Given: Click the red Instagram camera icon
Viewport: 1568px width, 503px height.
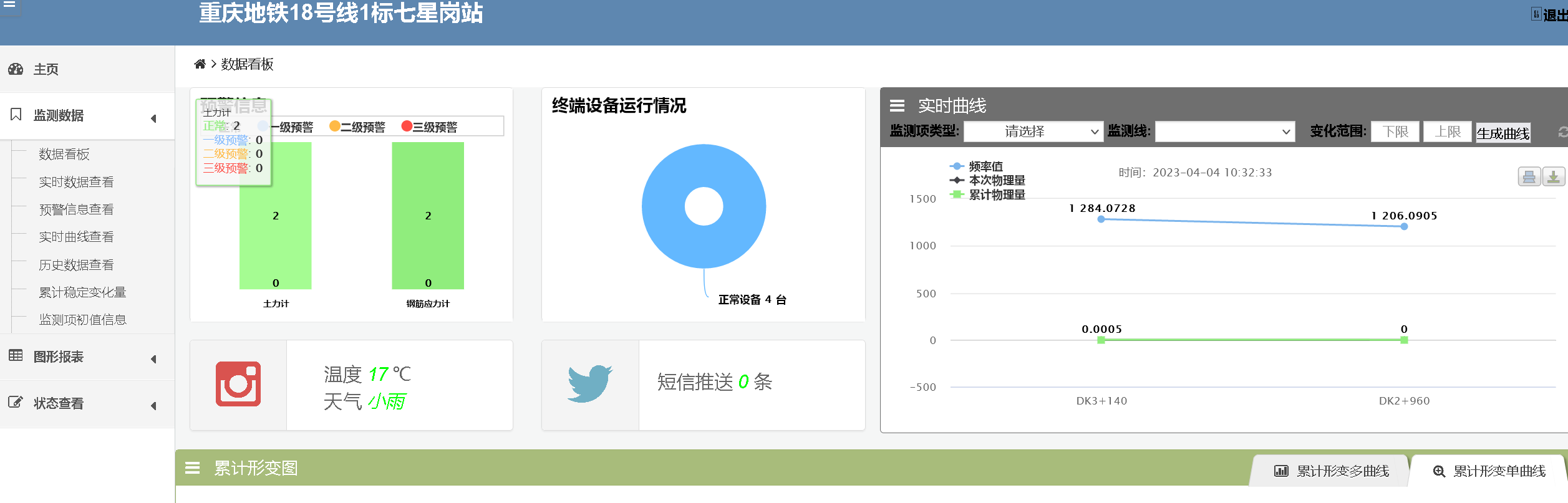Looking at the screenshot, I should click(x=238, y=384).
